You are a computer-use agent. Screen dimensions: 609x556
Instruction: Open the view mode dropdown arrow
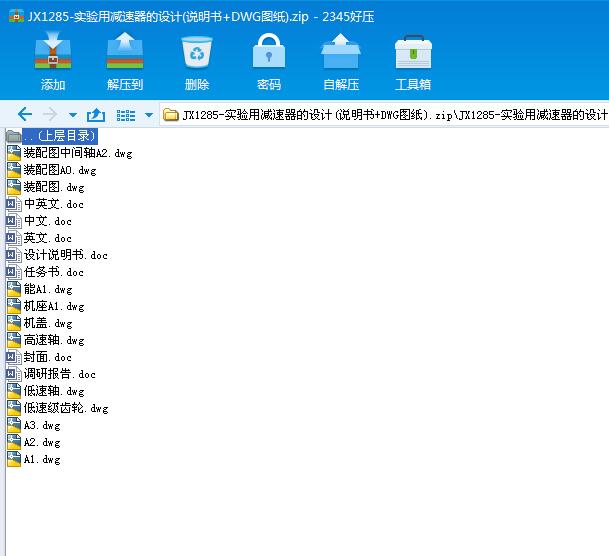coord(149,115)
